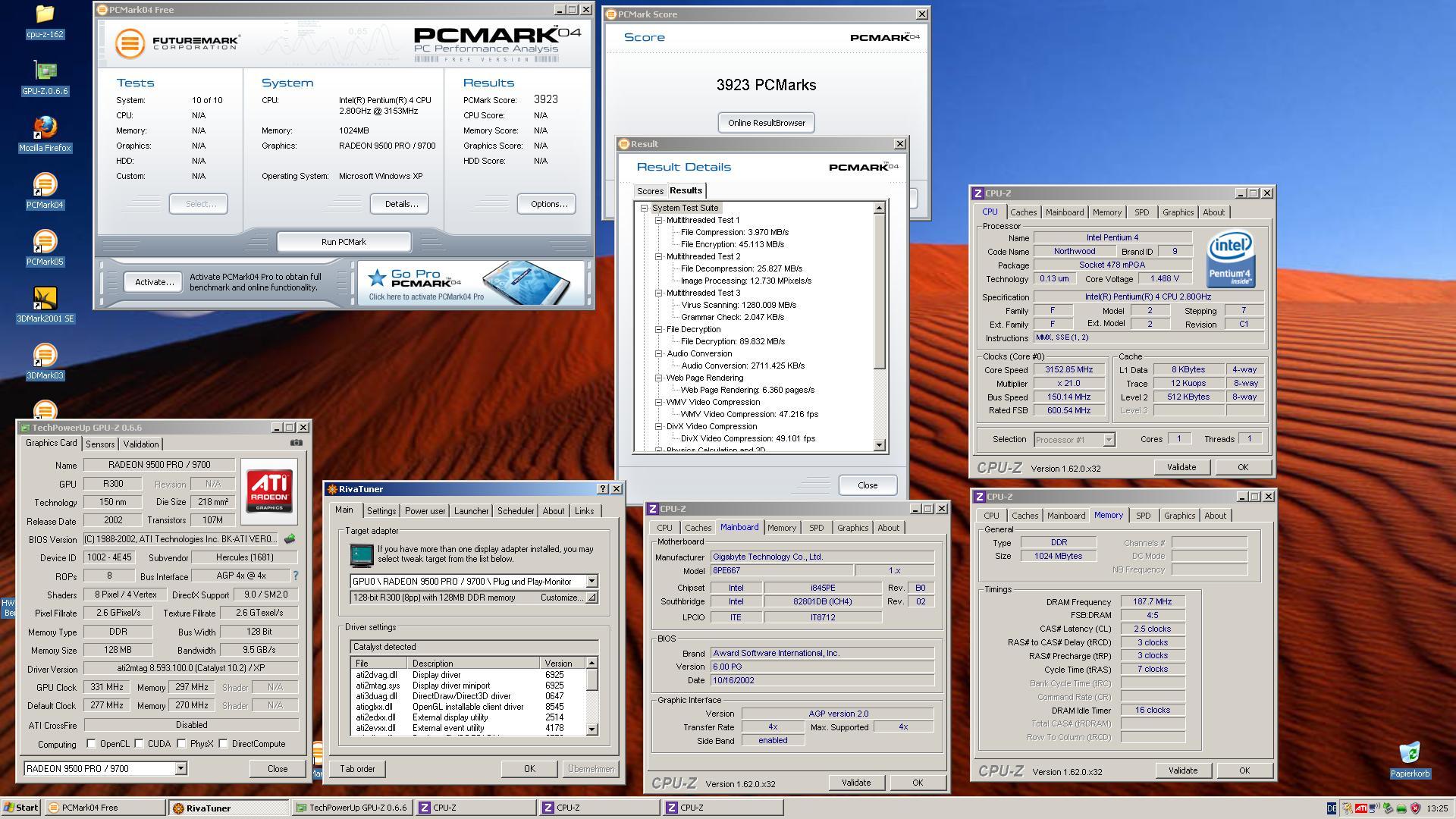
Task: Switch to TechPowerUp GPU-Z 0.6.6 taskbar button
Action: click(352, 808)
